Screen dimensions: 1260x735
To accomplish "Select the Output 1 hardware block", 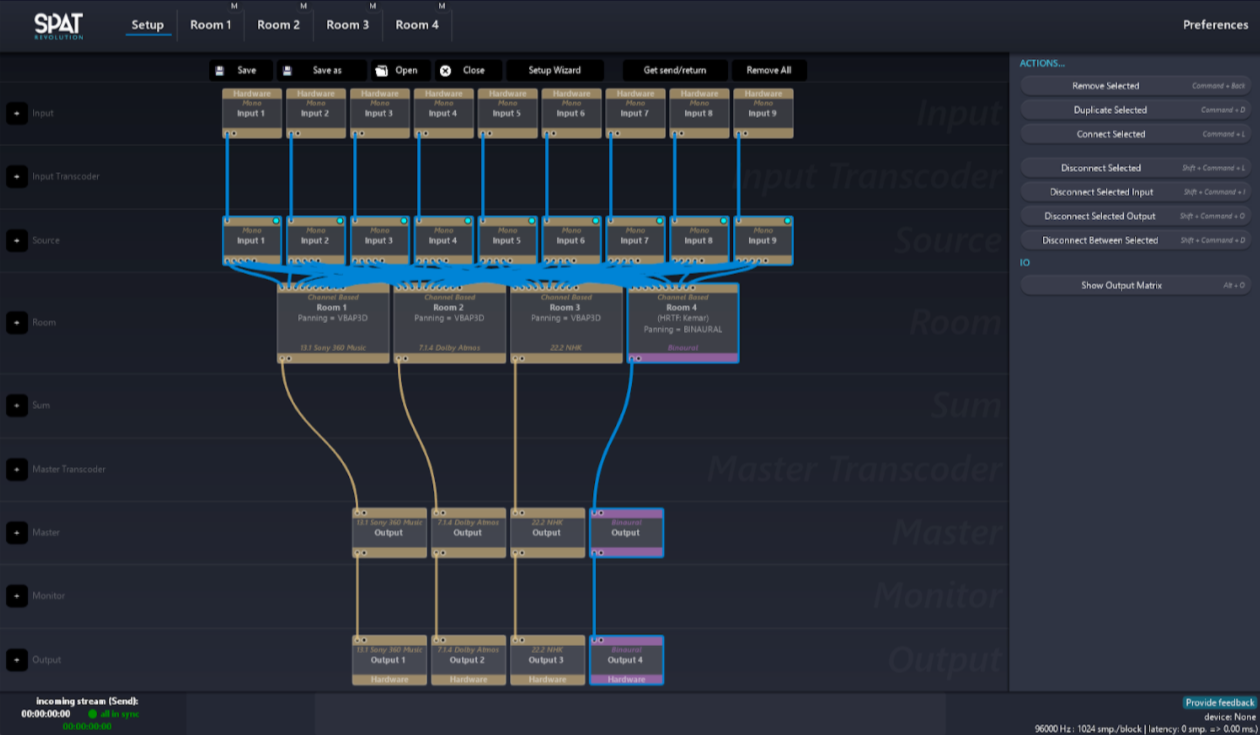I will click(389, 660).
